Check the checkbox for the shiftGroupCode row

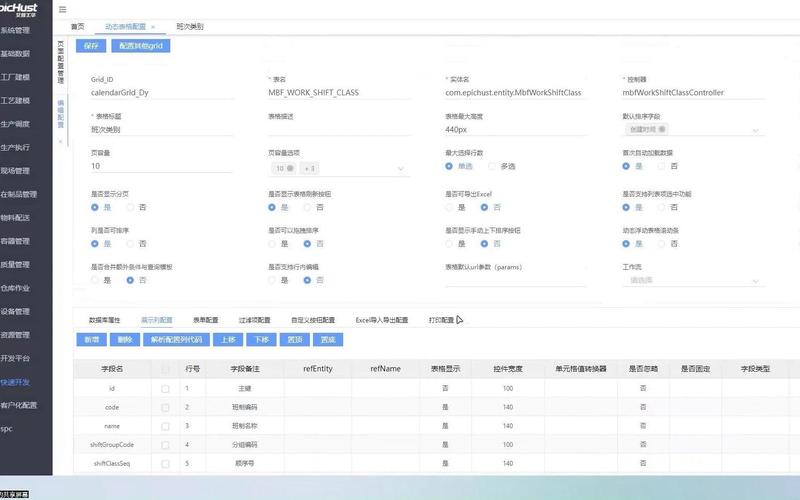point(165,445)
